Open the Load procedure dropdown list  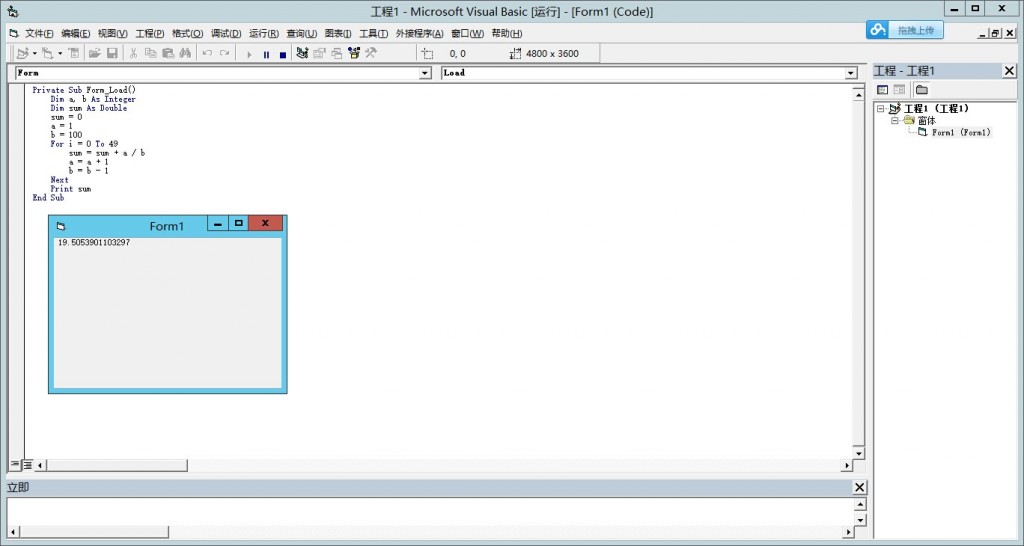(851, 73)
